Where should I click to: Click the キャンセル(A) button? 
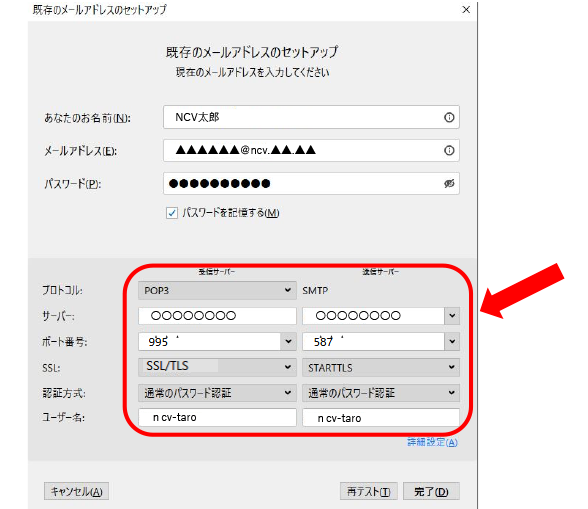76,491
